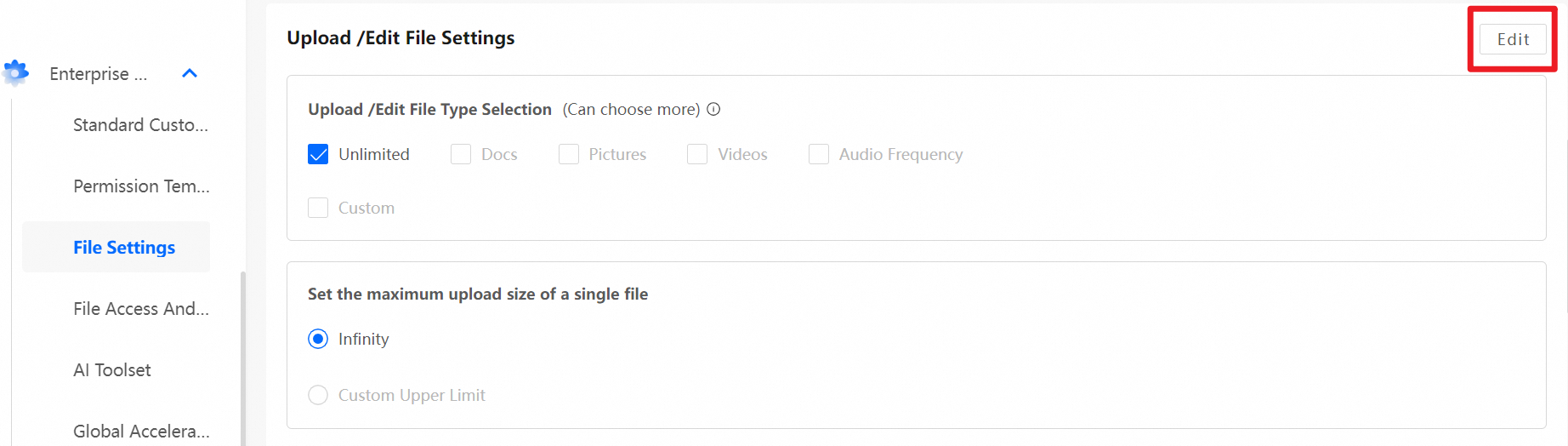Go to Permission Templates in sidebar
1568x446 pixels.
141,186
